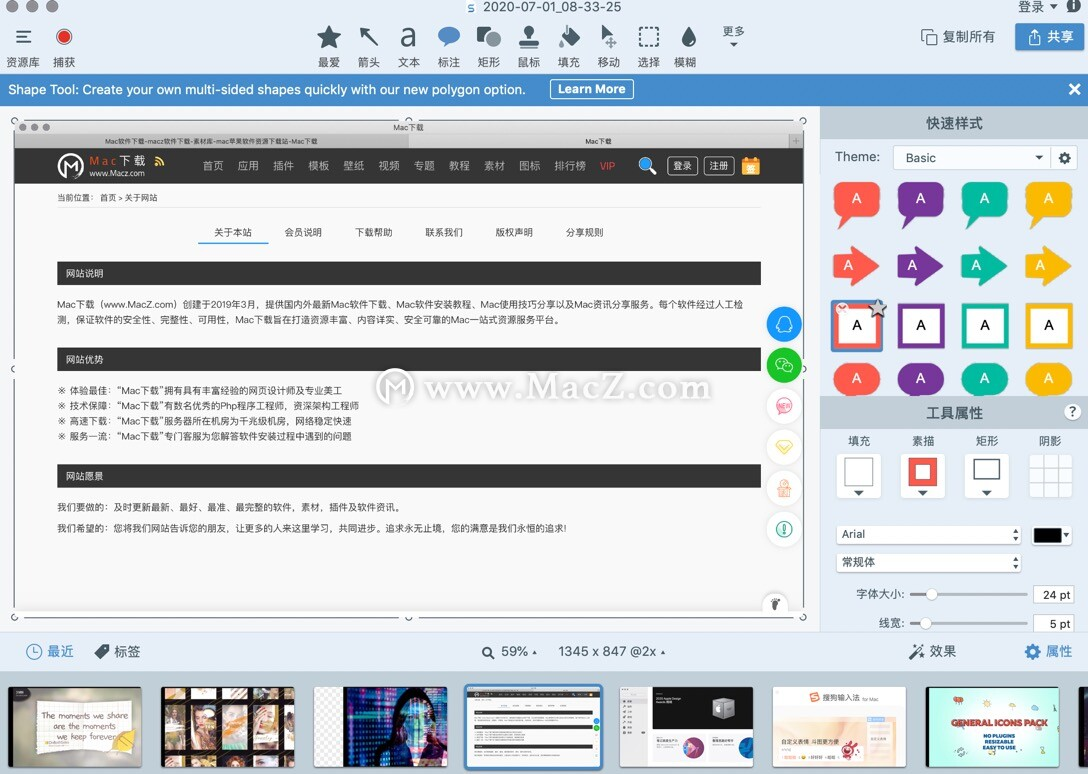1088x774 pixels.
Task: Open the Basic theme dropdown
Action: coord(970,157)
